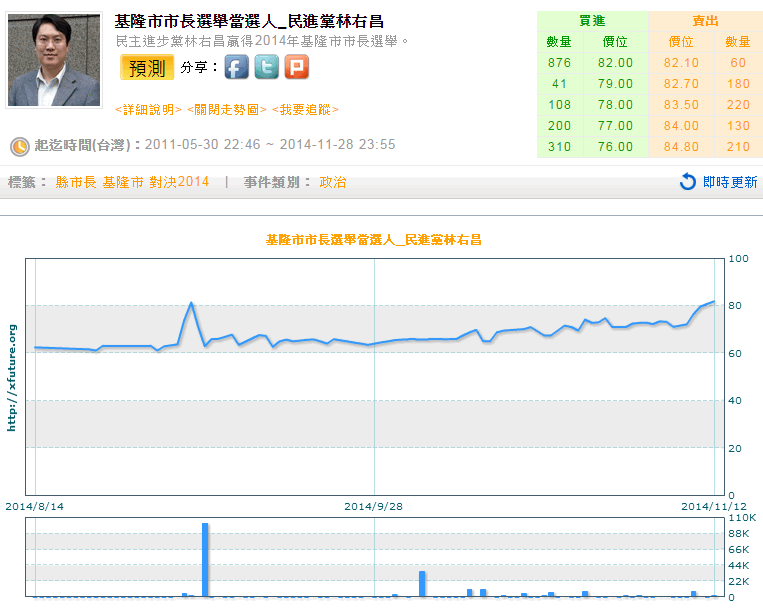Click the 2014/11/12 date axis label
The width and height of the screenshot is (763, 608).
(x=714, y=506)
